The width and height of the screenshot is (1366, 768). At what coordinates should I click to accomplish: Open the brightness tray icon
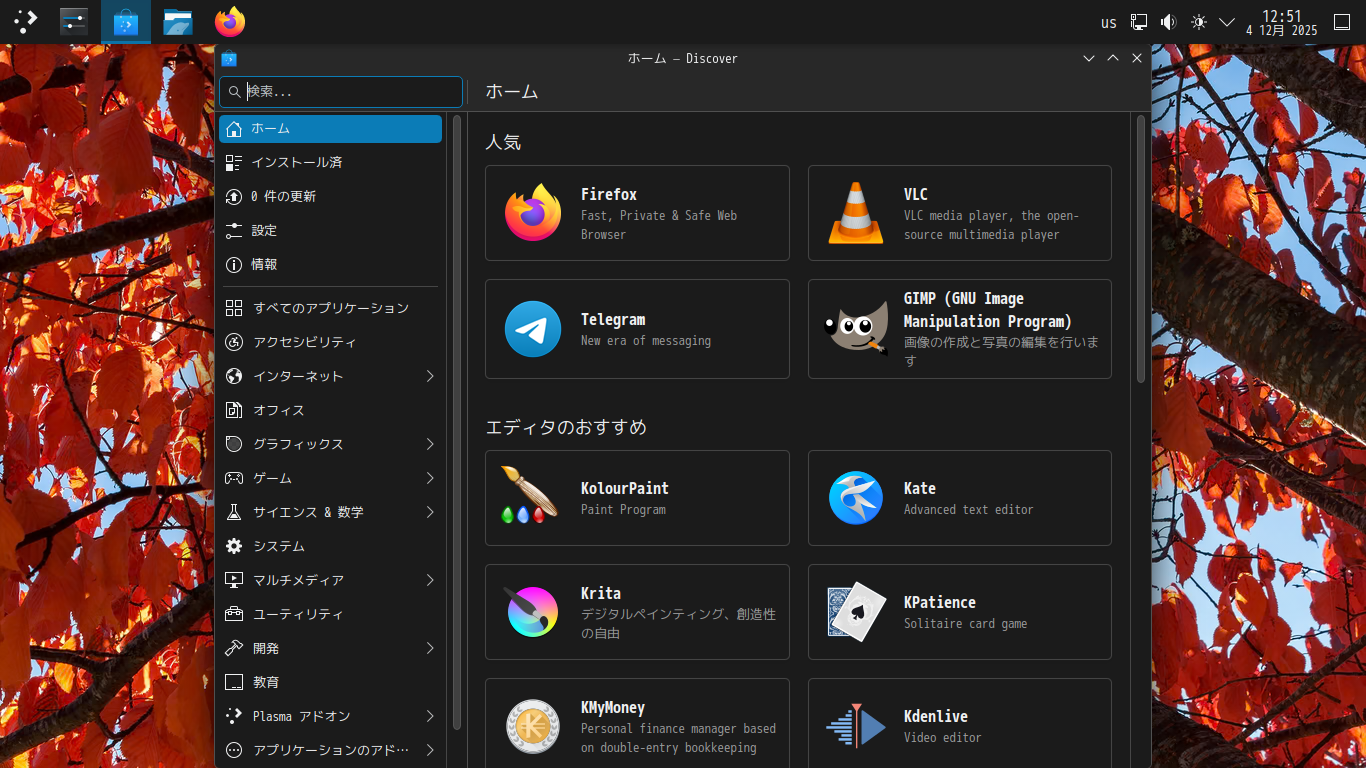pos(1199,22)
